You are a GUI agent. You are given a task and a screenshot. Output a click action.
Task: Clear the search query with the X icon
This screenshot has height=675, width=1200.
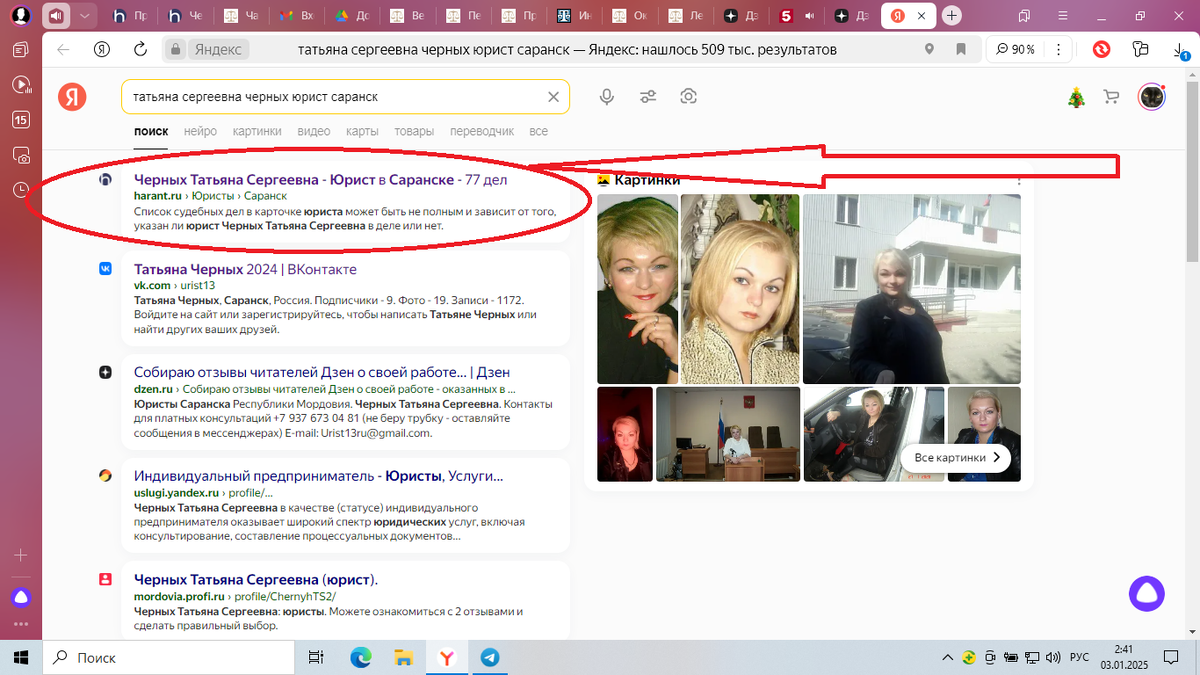(553, 97)
